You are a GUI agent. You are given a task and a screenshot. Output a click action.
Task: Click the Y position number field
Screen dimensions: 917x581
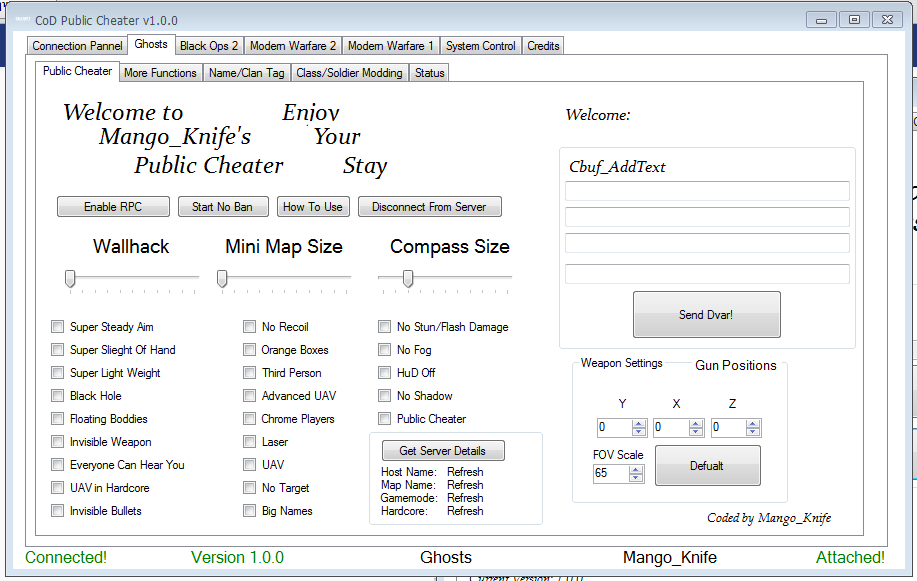pos(614,428)
